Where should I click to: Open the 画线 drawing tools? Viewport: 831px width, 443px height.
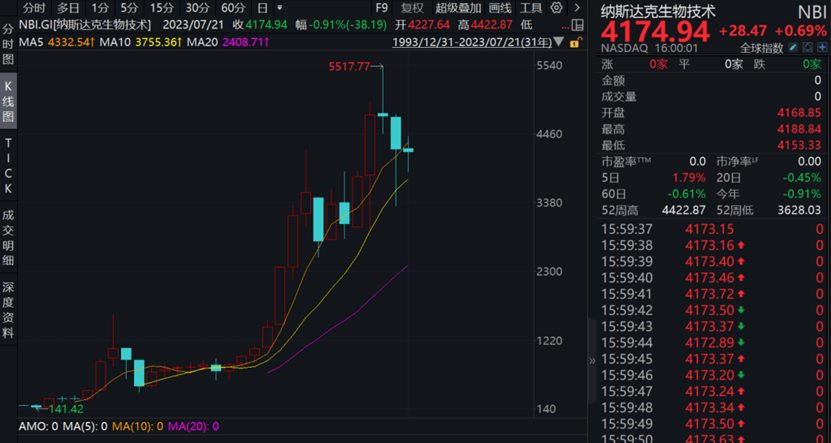pyautogui.click(x=500, y=8)
